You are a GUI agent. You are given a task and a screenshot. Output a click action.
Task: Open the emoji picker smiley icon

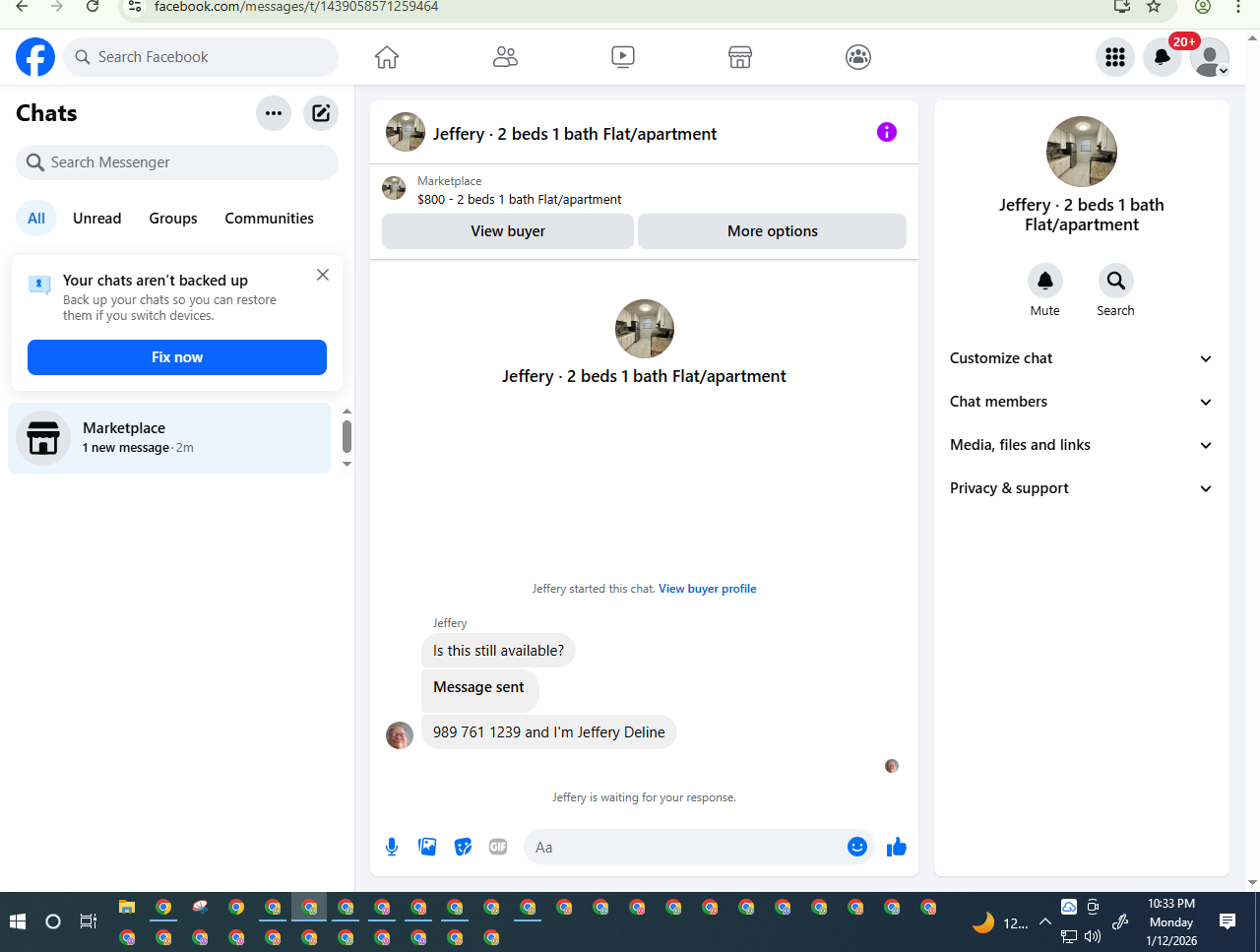(857, 847)
